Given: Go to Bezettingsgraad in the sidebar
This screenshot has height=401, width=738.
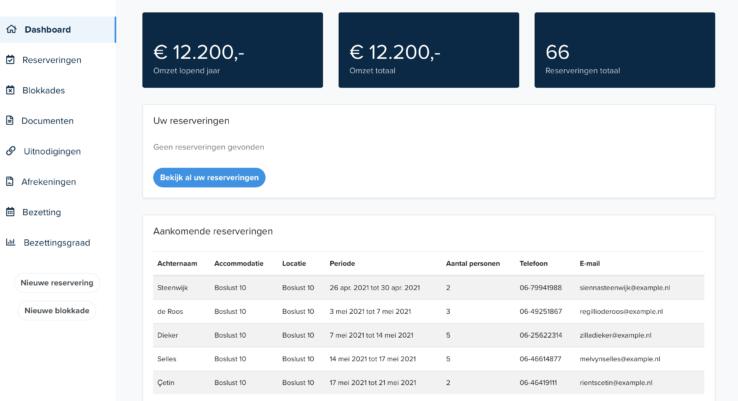Looking at the screenshot, I should (x=56, y=243).
